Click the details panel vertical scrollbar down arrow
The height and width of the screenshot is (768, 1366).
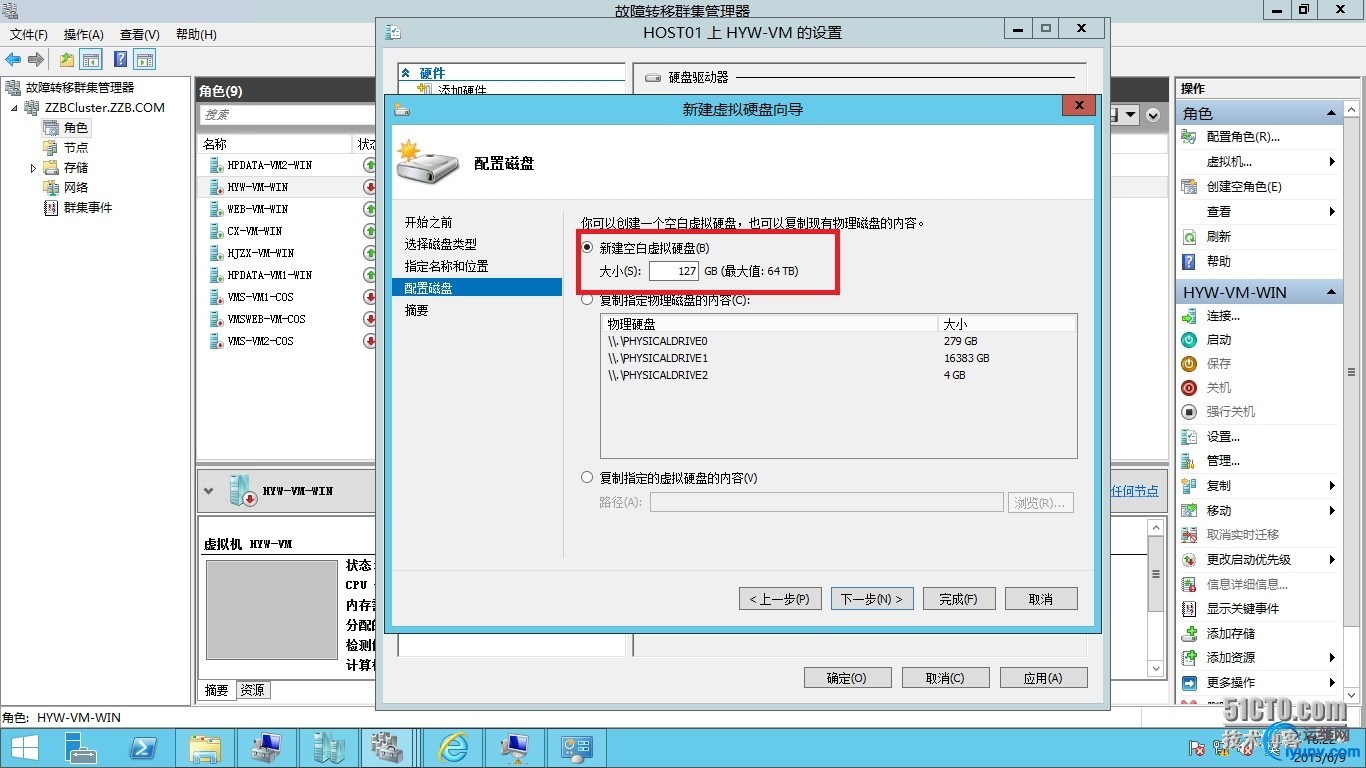1156,668
